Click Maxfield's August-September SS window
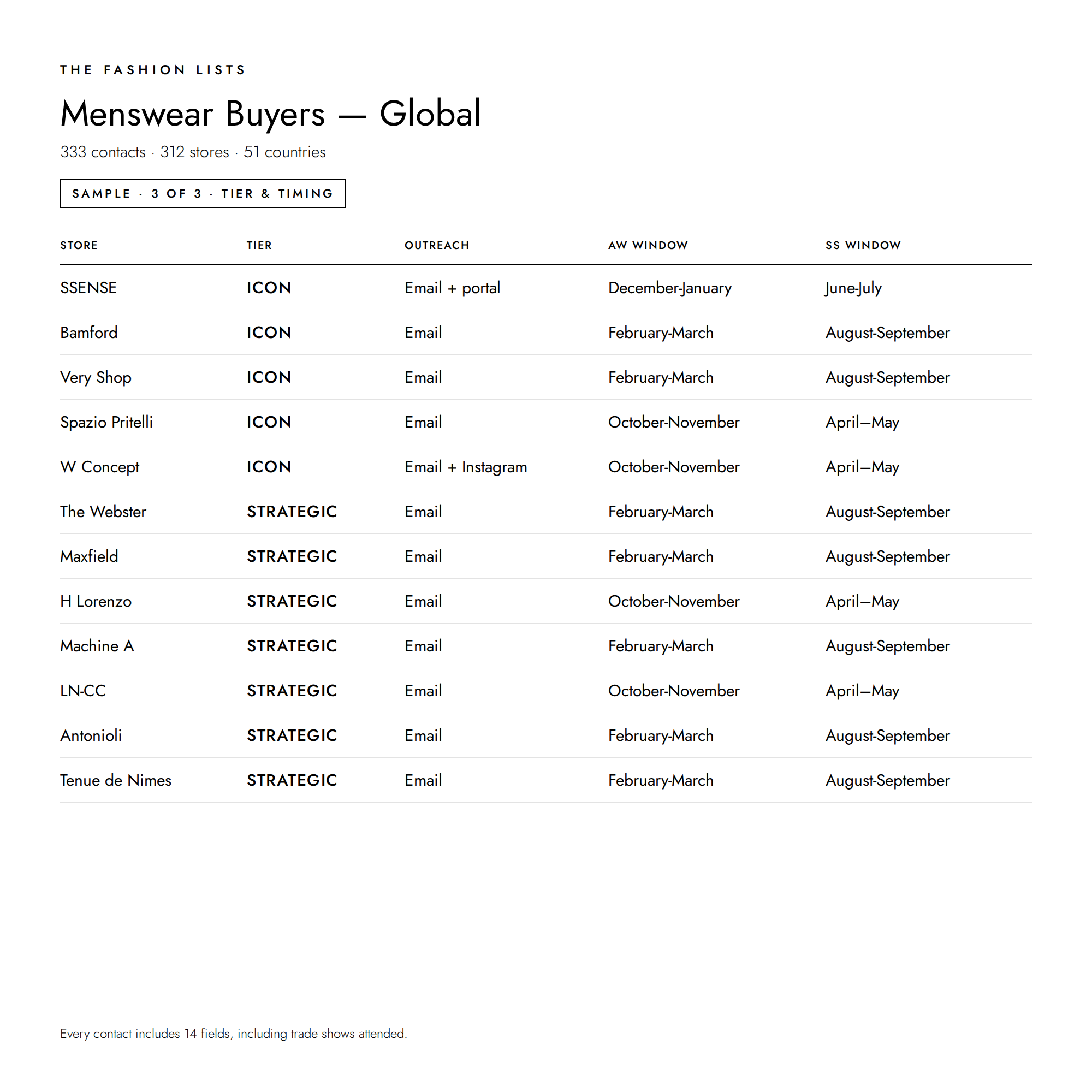 (888, 557)
